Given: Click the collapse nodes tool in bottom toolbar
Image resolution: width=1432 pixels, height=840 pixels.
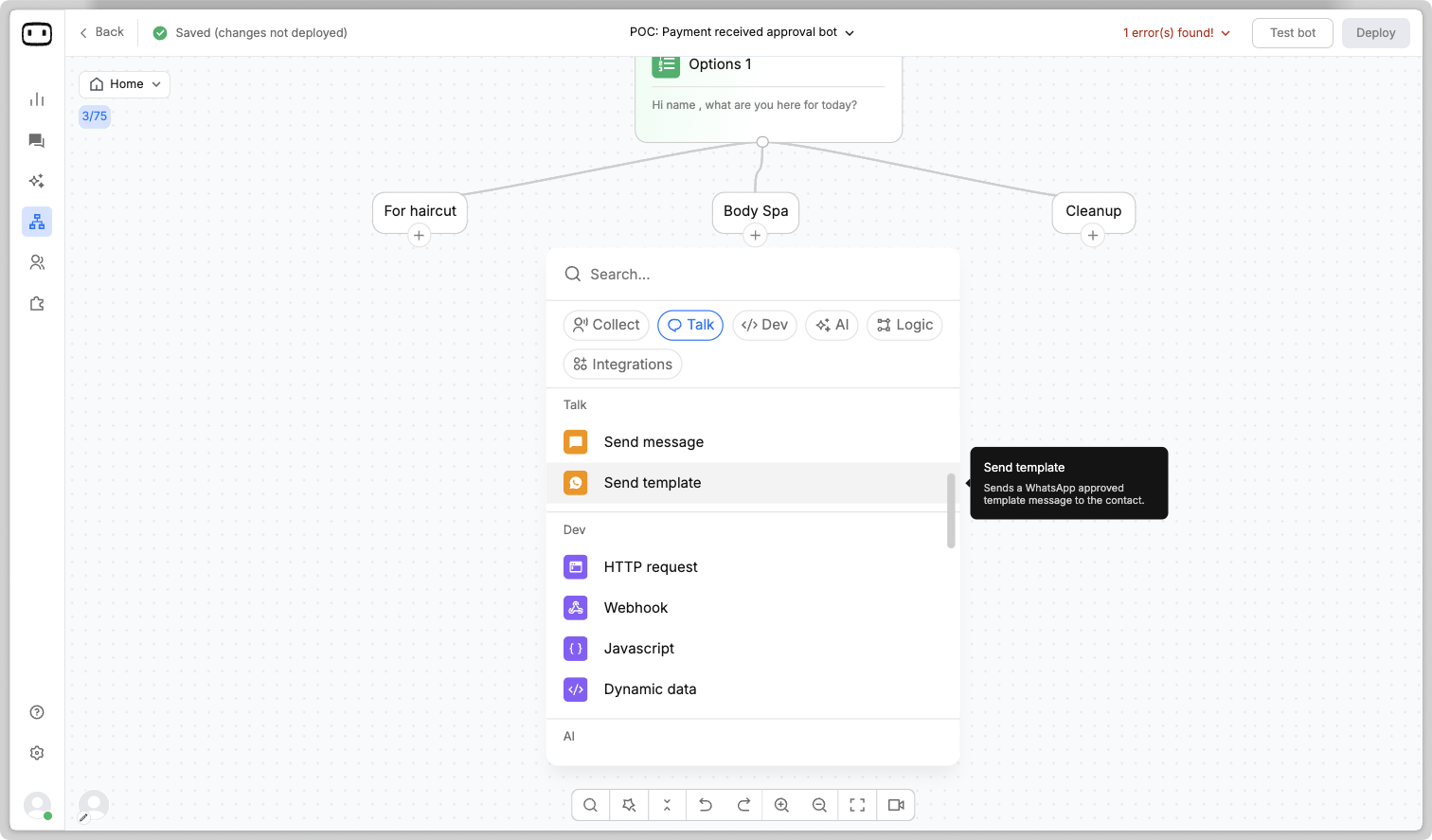Looking at the screenshot, I should coord(667,805).
